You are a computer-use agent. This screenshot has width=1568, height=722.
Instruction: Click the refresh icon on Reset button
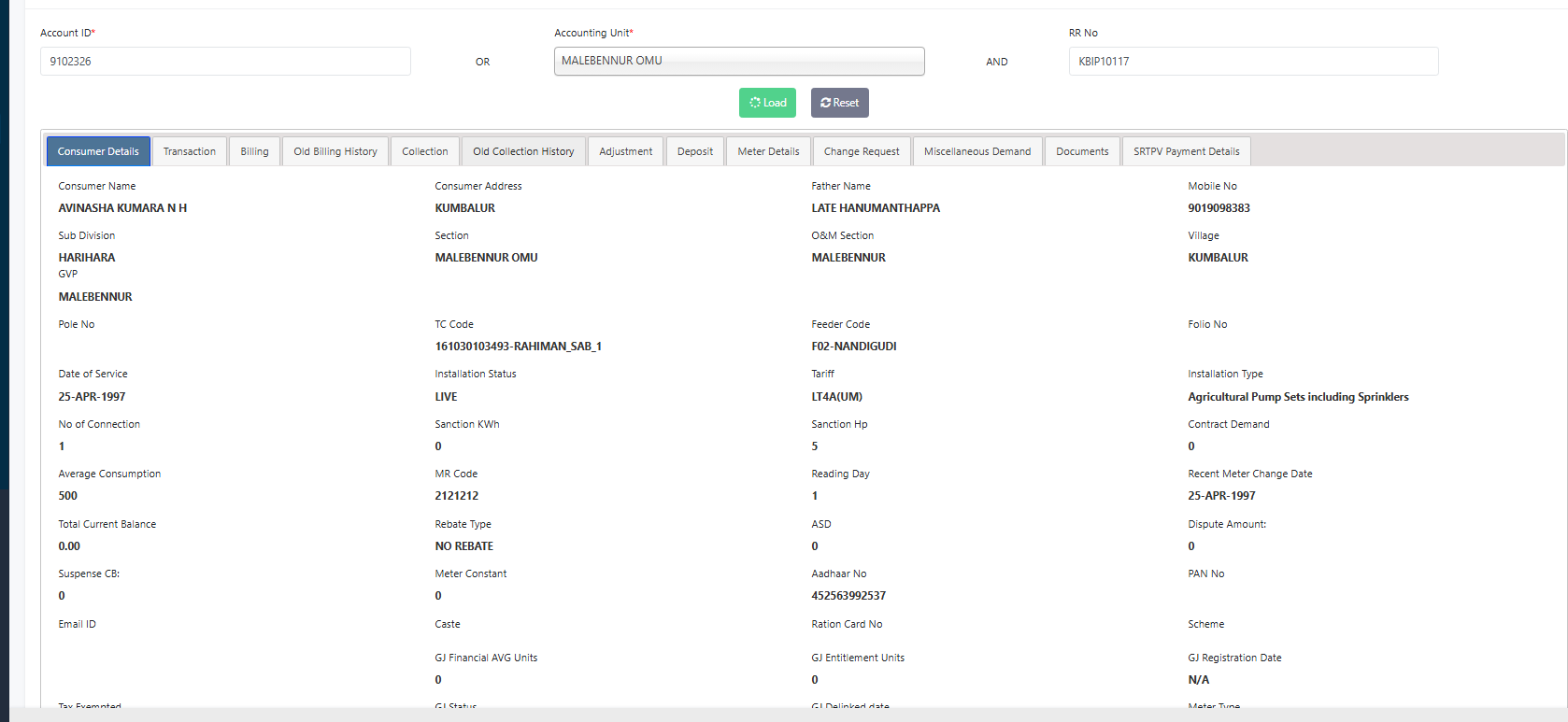(826, 103)
